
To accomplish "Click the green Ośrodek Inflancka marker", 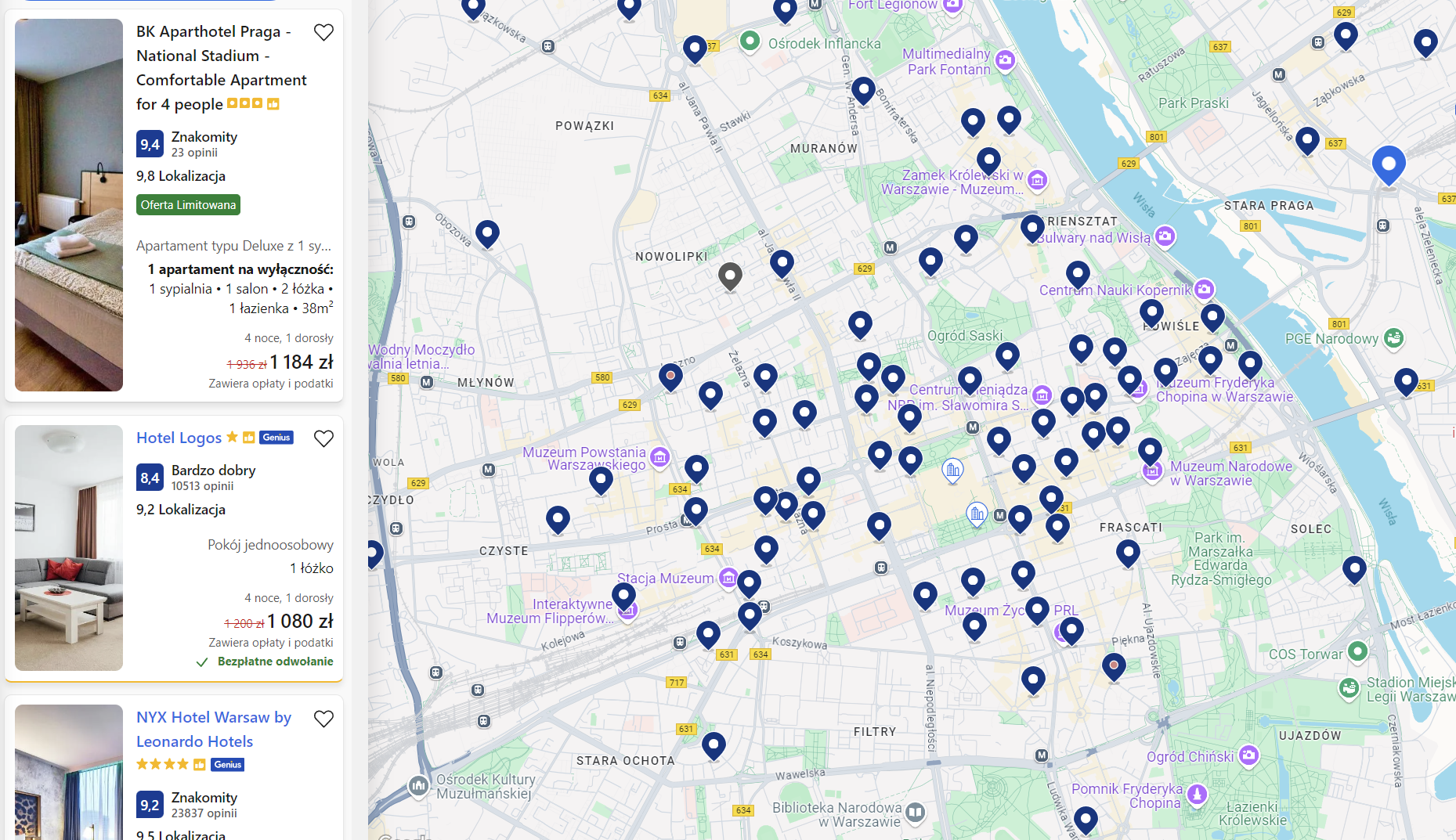I will click(750, 41).
